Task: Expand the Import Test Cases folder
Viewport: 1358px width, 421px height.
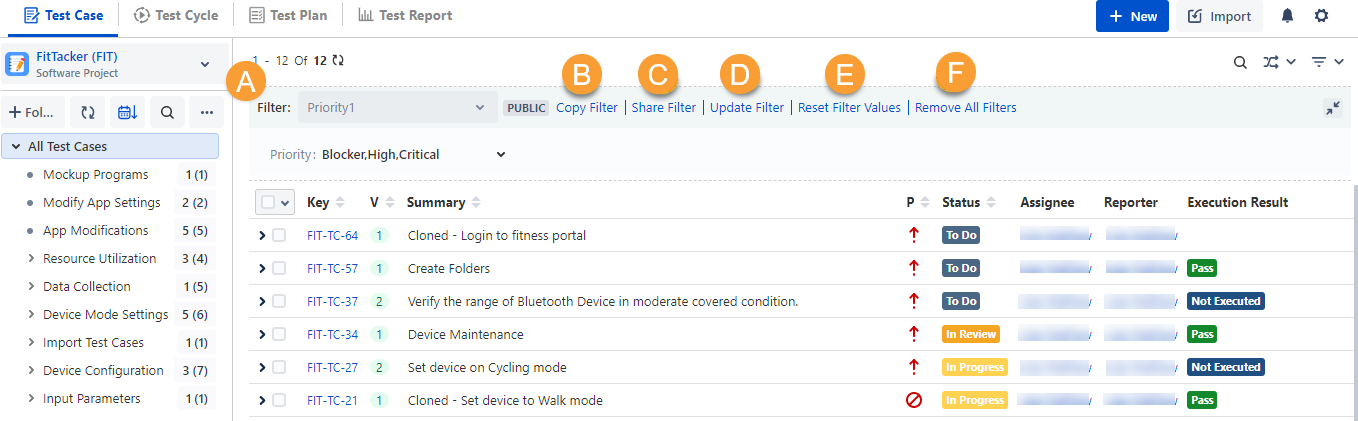Action: click(31, 342)
